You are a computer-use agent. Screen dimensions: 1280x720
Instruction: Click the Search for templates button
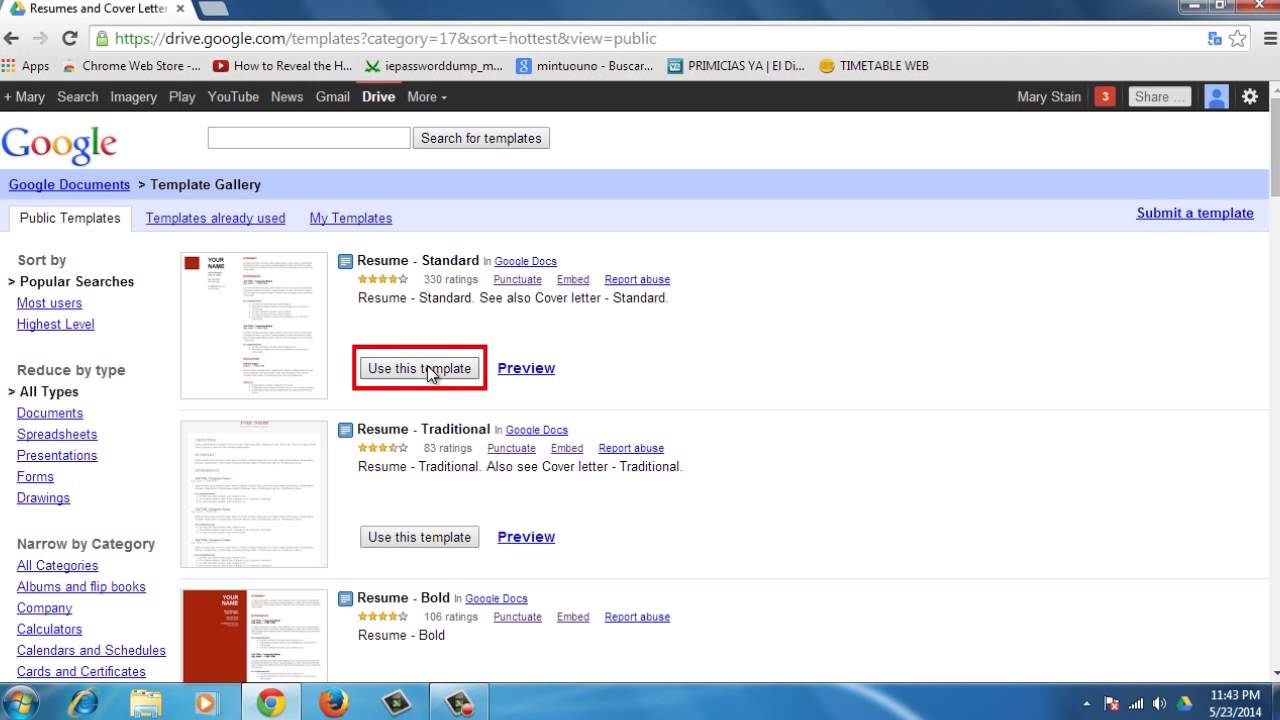[481, 138]
